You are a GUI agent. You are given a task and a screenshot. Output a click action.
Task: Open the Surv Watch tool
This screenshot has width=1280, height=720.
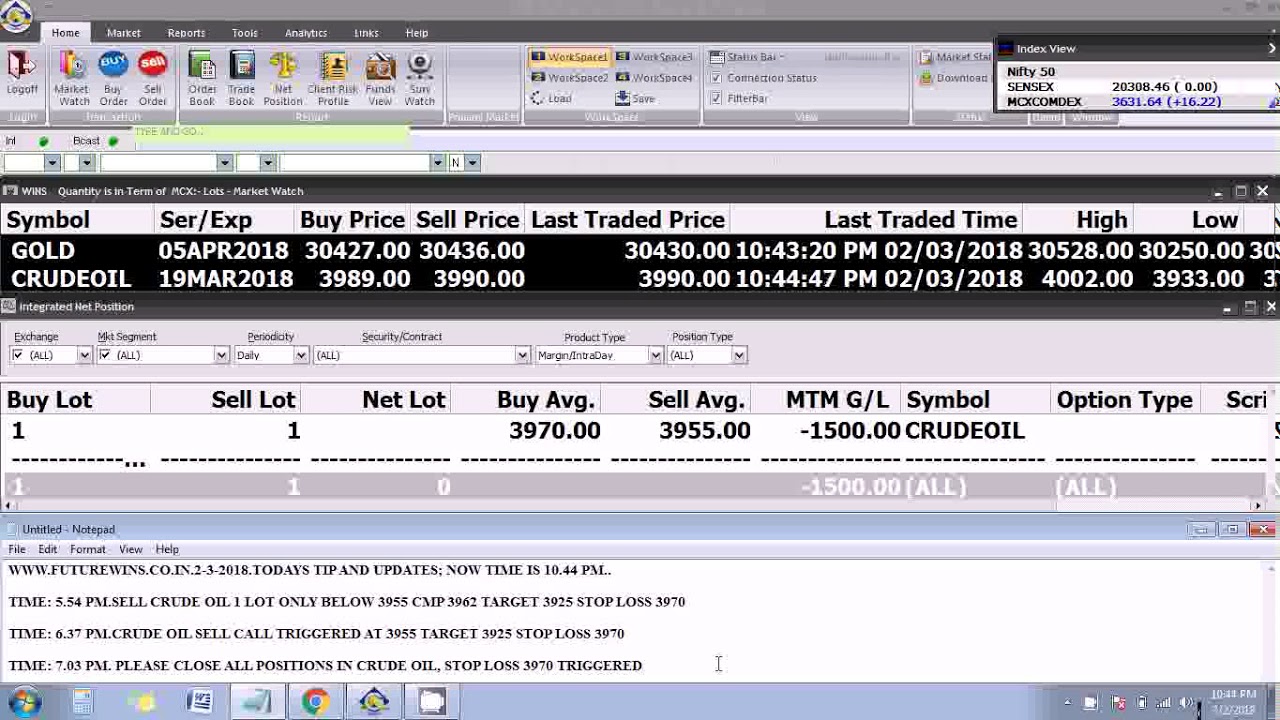[420, 78]
